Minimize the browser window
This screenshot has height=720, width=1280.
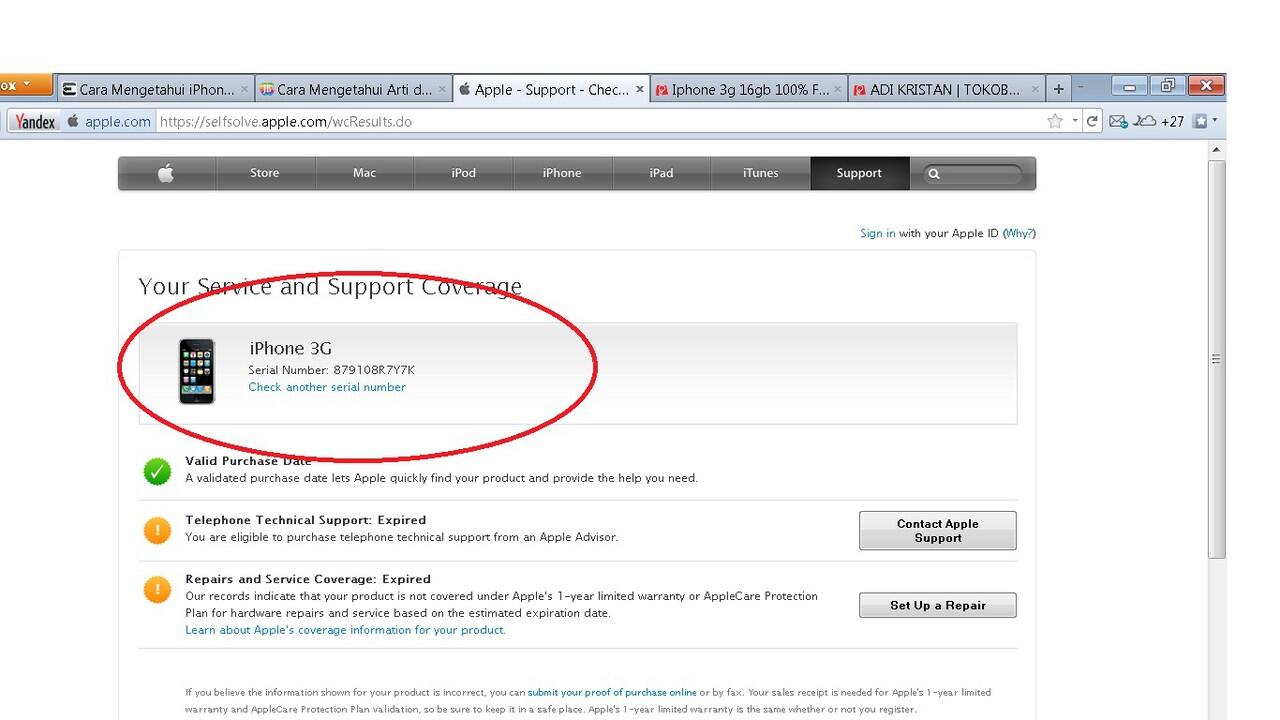coord(1129,87)
